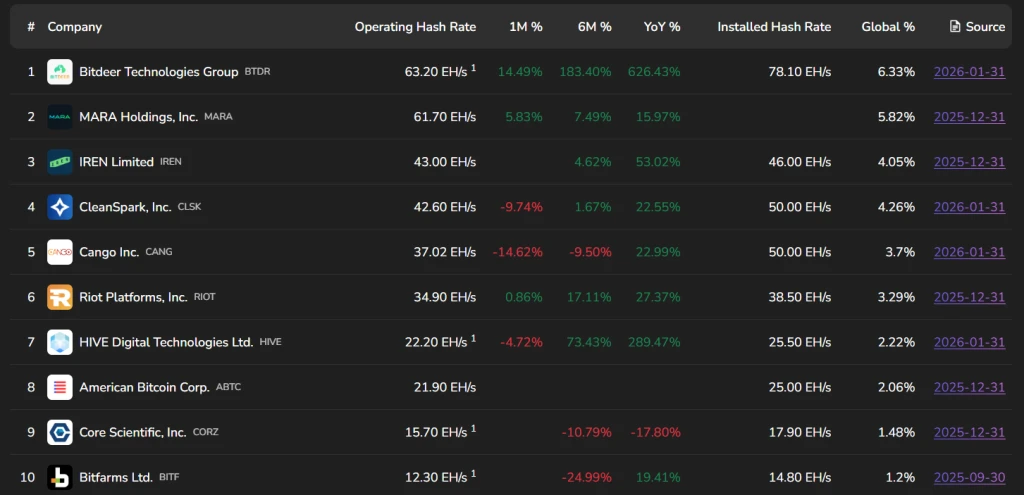Open Bitdeer source link dated 2026-01-31

point(969,72)
